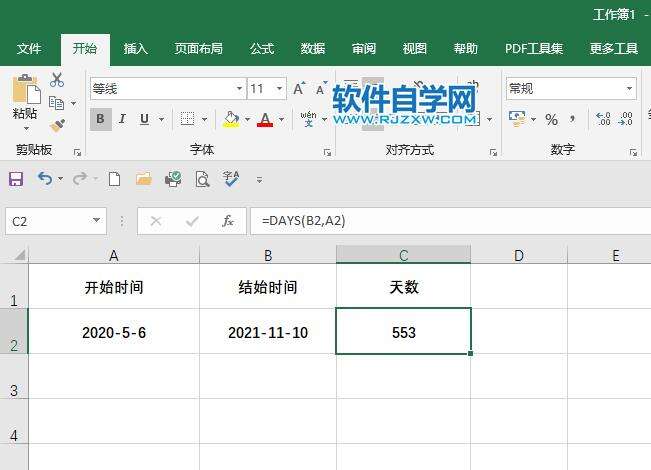
Task: Open the 文件 File tab
Action: (x=29, y=49)
